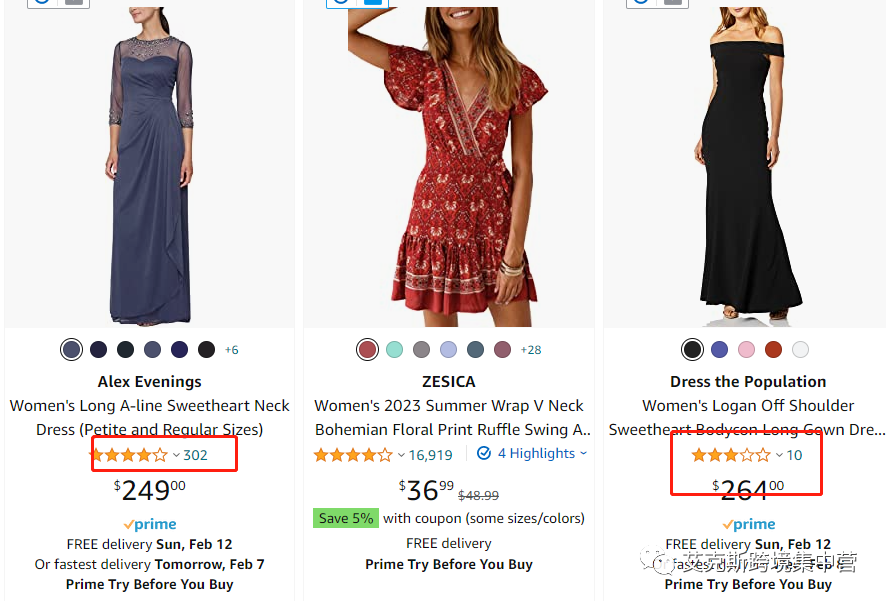Click the red floral ZESICA dress photo
Screen dimensions: 886x601
(x=449, y=165)
